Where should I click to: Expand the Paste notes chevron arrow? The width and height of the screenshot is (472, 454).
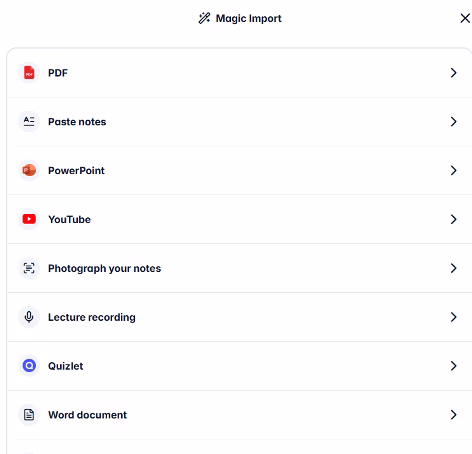(453, 121)
